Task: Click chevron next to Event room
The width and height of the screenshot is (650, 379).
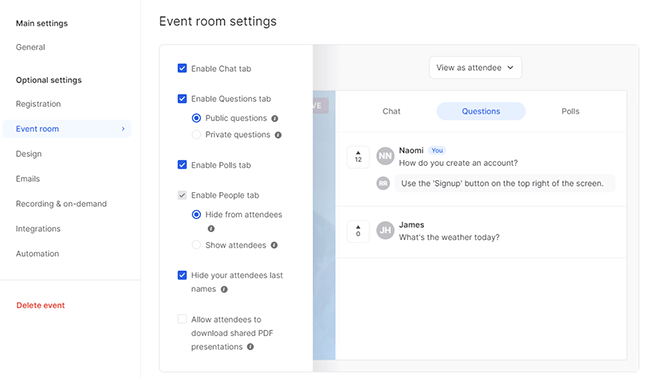Action: (x=123, y=129)
